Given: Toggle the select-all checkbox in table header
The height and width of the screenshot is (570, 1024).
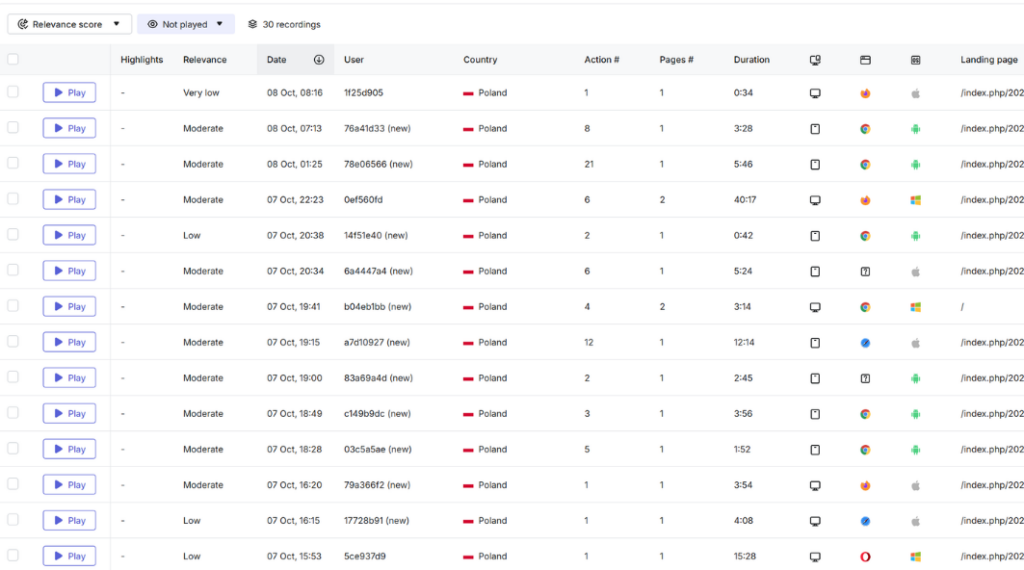Looking at the screenshot, I should click(x=13, y=59).
